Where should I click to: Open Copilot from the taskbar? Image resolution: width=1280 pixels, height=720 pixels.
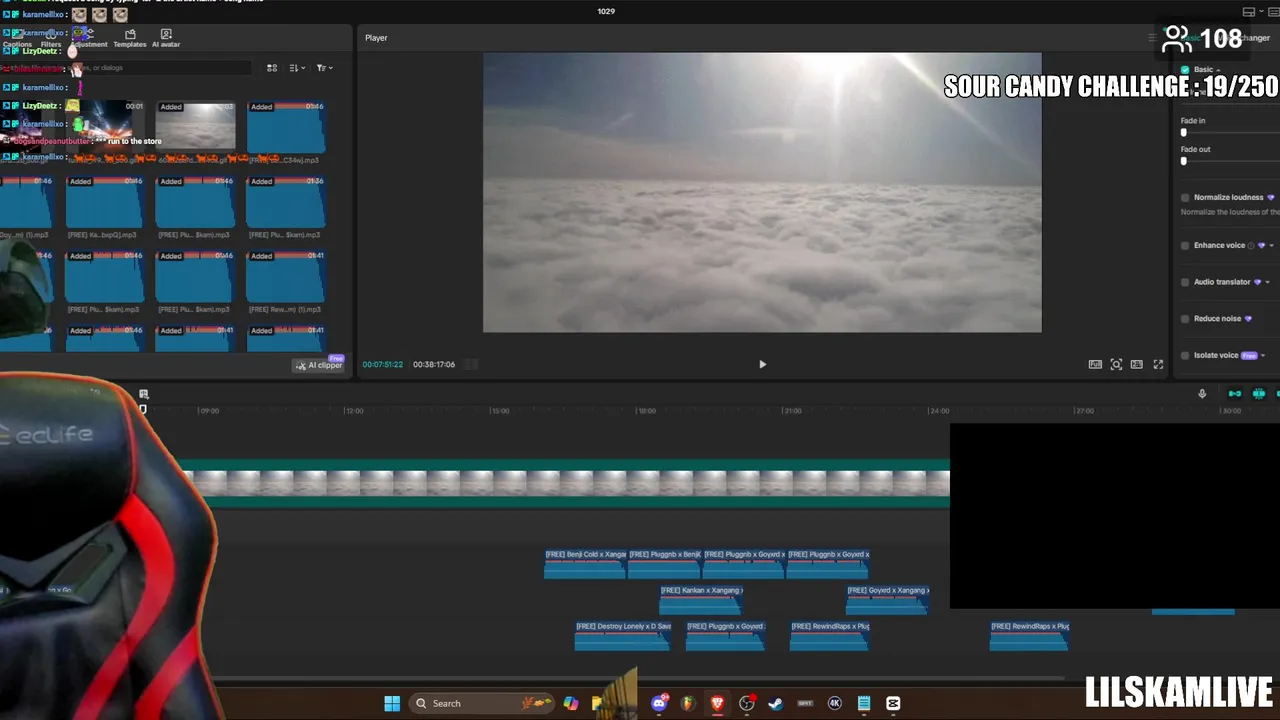(x=571, y=703)
